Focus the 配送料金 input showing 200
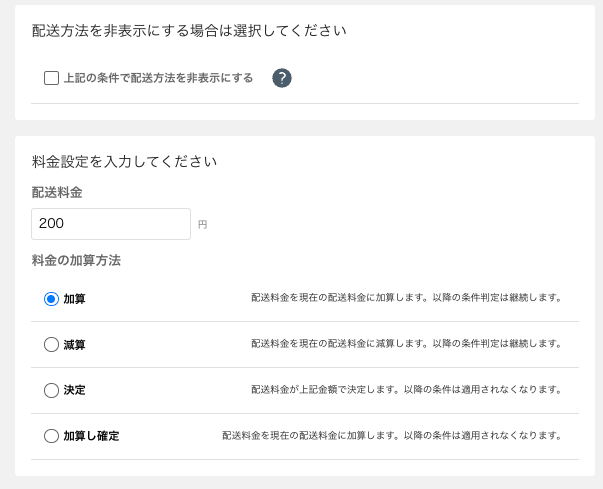603x489 pixels. (110, 224)
